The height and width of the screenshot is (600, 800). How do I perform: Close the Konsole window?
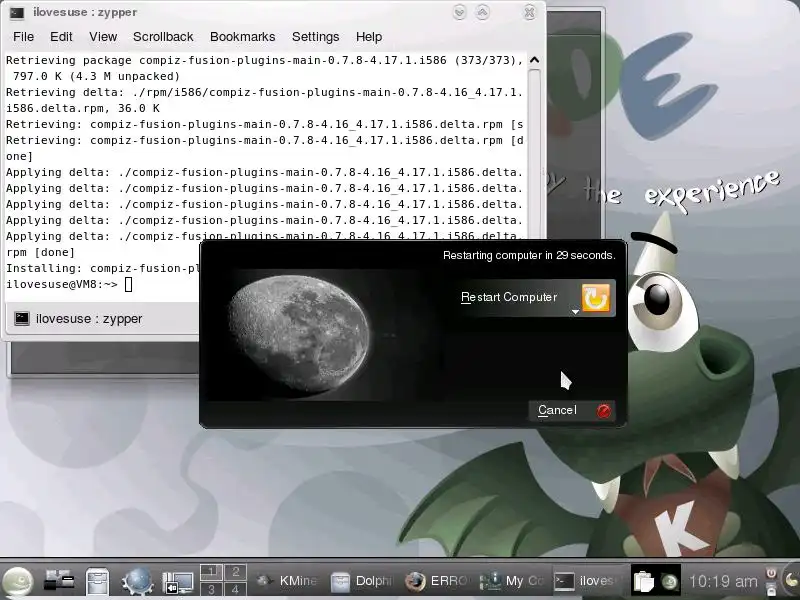[530, 12]
